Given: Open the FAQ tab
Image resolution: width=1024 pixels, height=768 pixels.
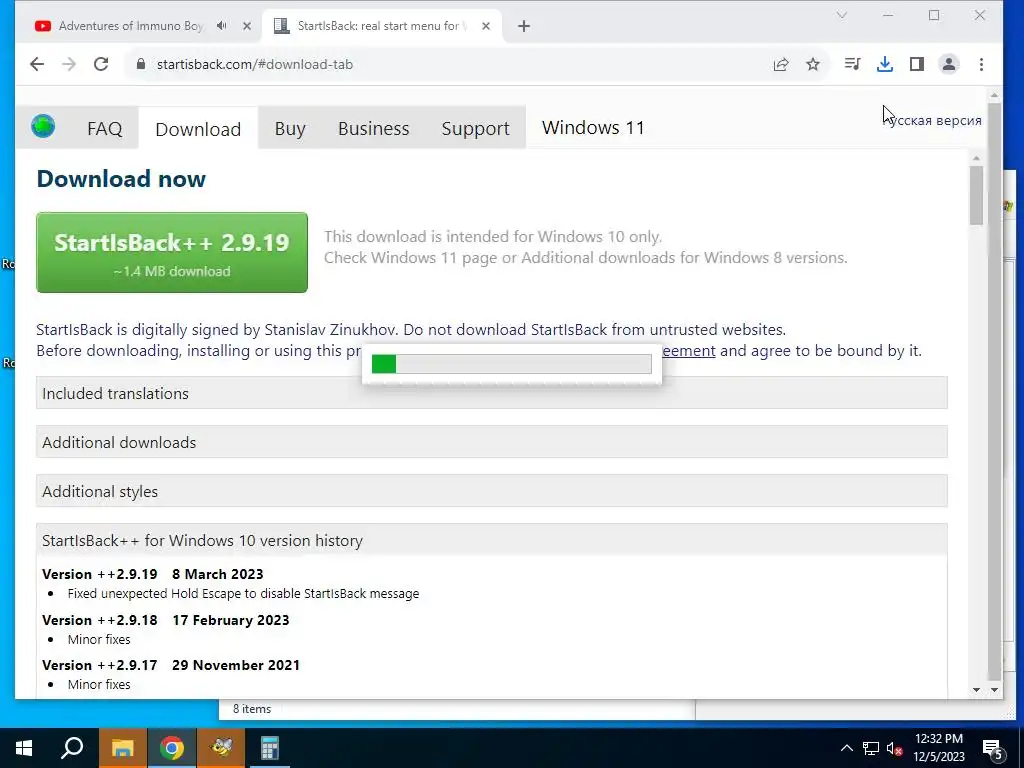Looking at the screenshot, I should 104,129.
